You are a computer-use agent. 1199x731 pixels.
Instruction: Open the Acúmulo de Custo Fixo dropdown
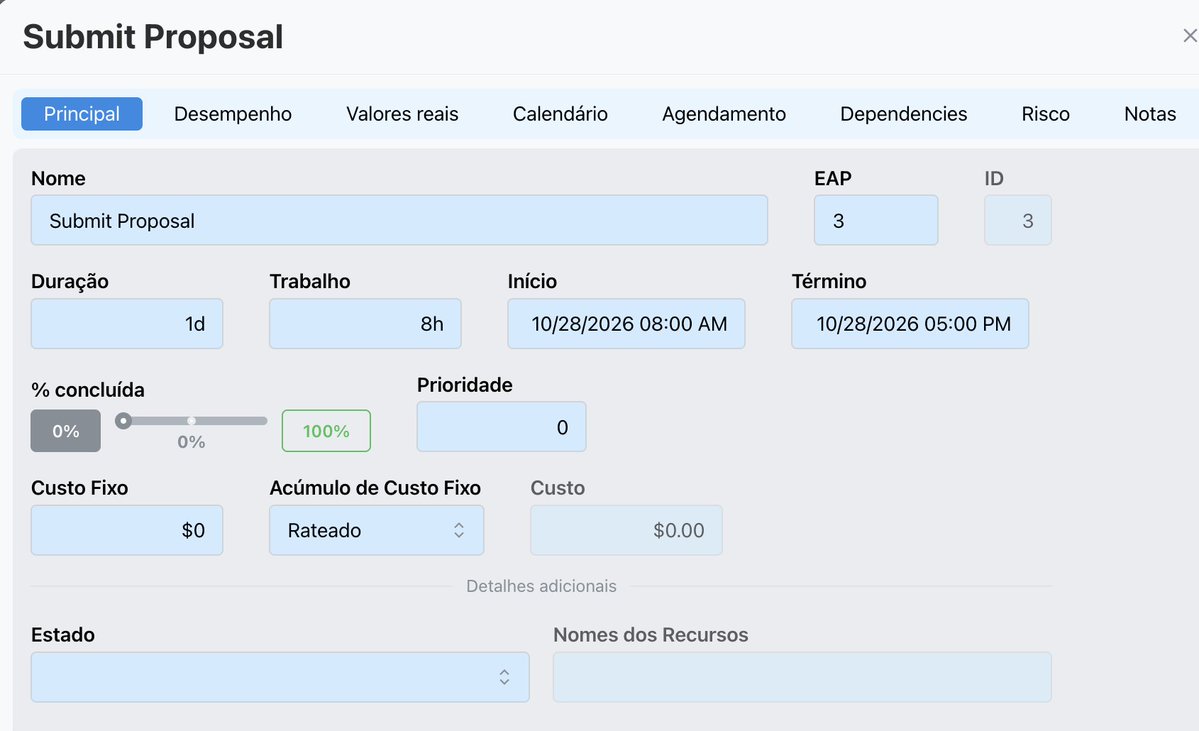point(376,530)
